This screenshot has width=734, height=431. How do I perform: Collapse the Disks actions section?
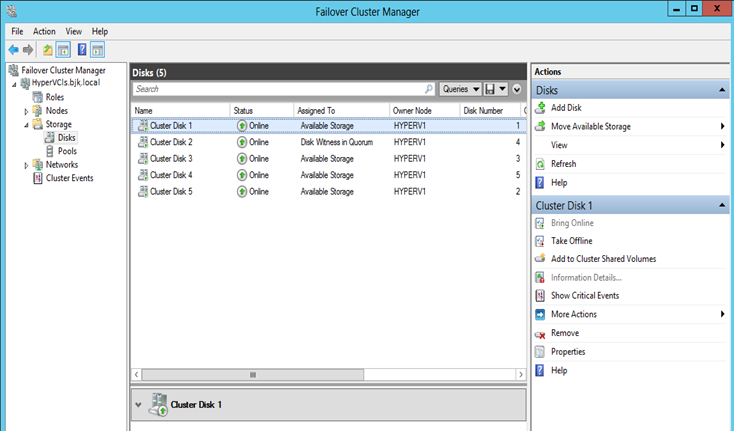click(x=722, y=90)
